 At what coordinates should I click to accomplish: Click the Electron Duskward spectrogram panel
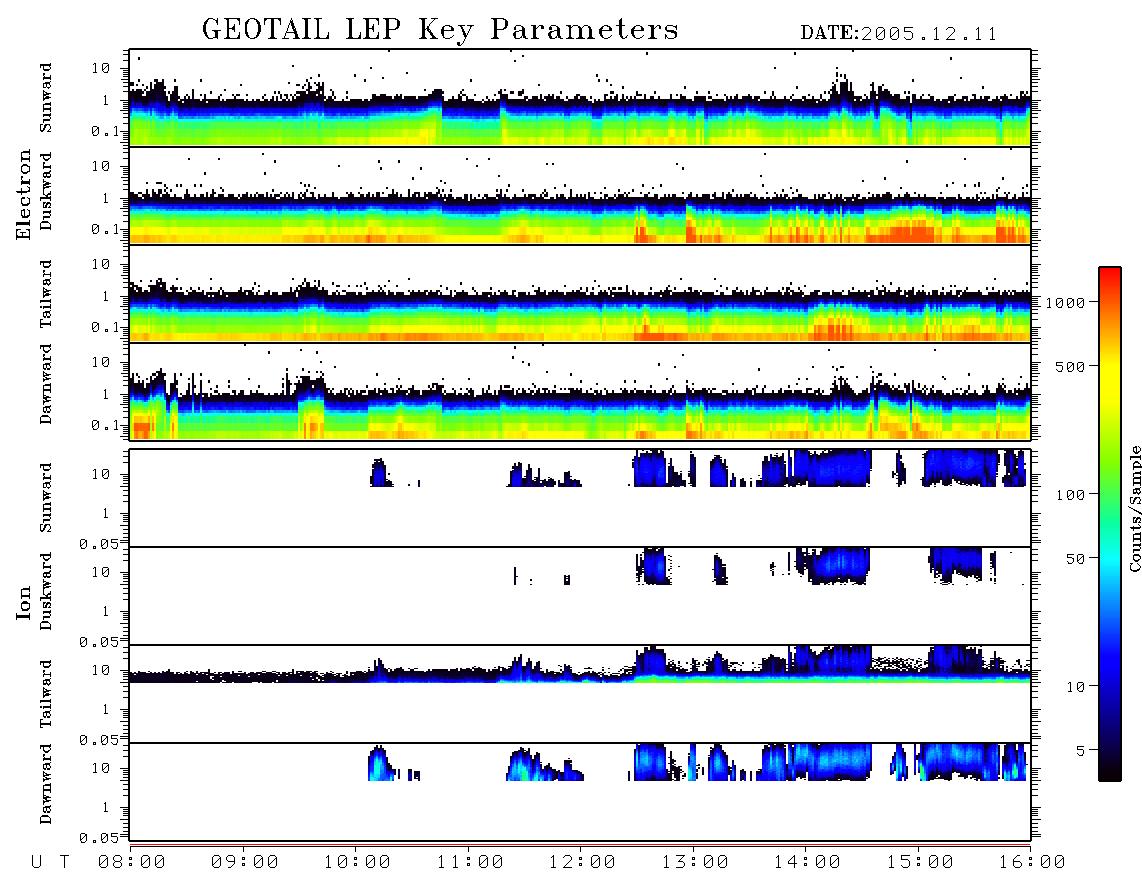pyautogui.click(x=580, y=196)
